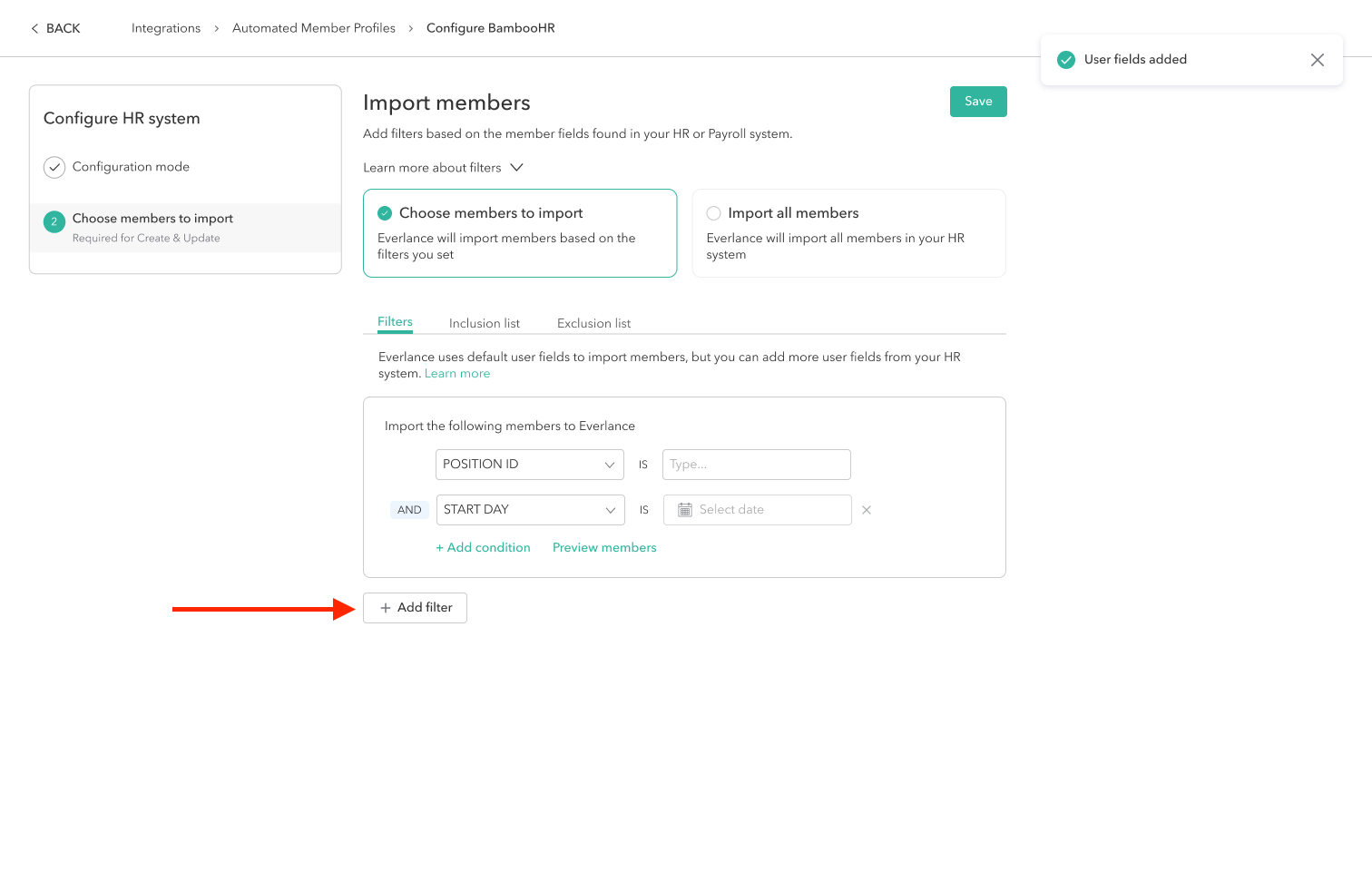
Task: Click the Save button
Action: click(977, 102)
